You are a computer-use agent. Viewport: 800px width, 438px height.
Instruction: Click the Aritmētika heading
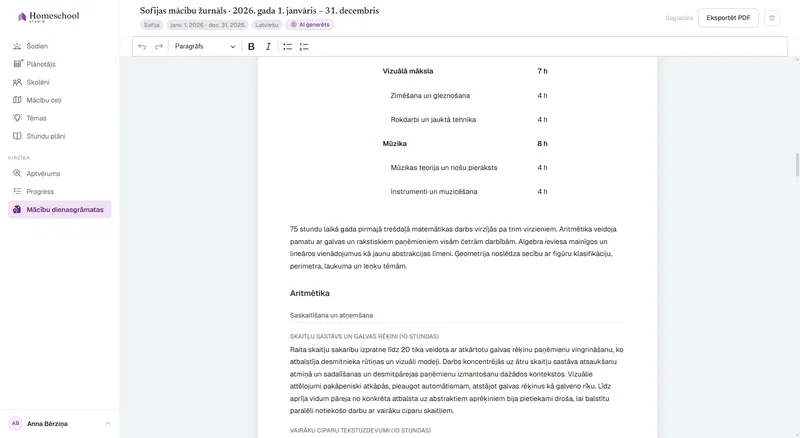(x=310, y=293)
